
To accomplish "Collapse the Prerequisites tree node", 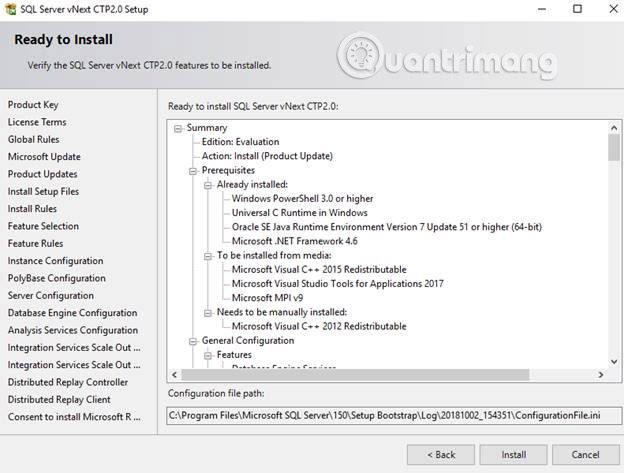I will coord(193,171).
